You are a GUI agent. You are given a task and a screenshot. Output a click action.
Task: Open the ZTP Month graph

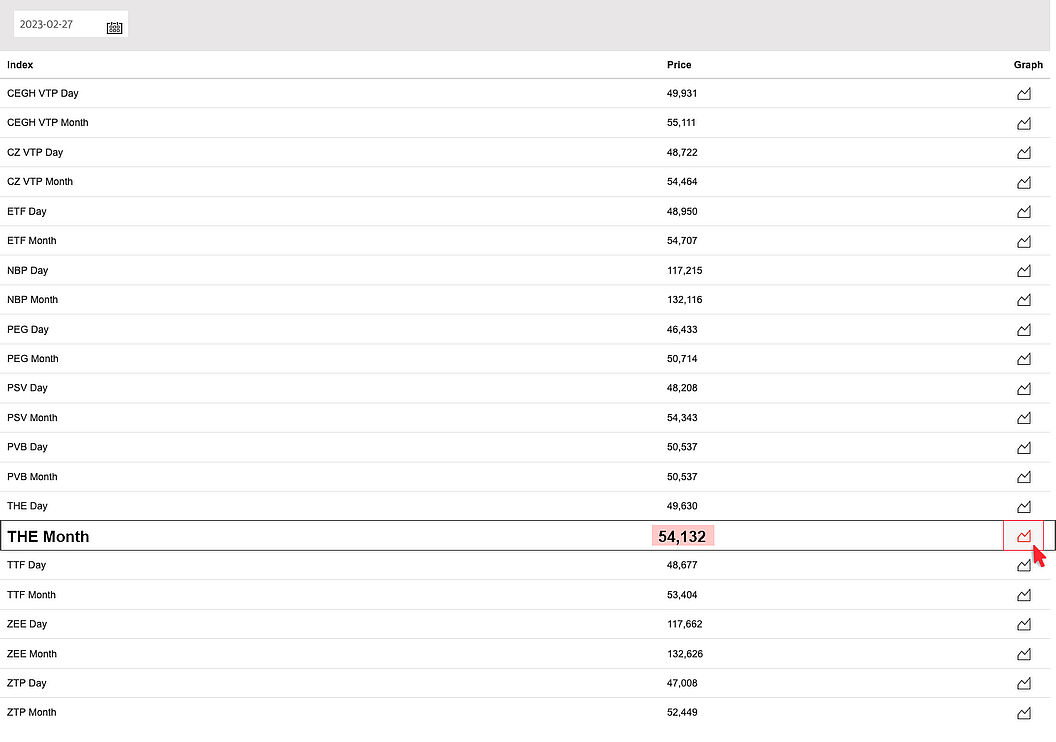1024,712
